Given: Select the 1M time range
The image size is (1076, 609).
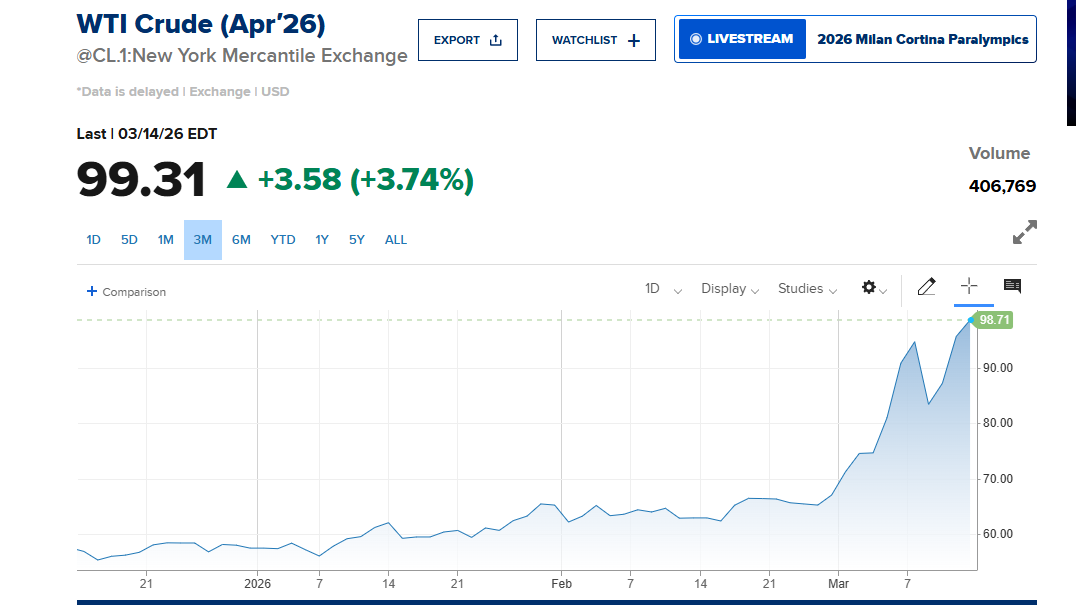Looking at the screenshot, I should tap(165, 240).
